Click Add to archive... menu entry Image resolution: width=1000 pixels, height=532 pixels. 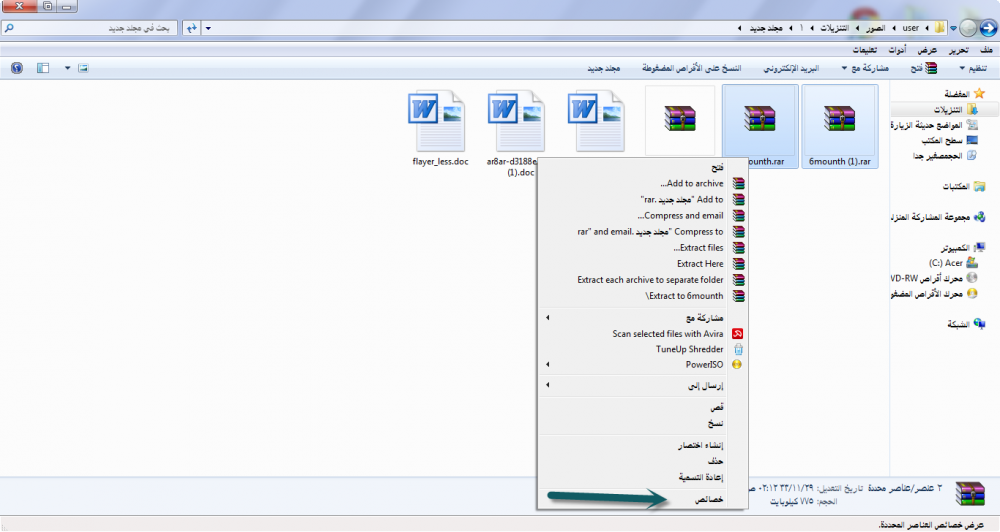pos(691,184)
